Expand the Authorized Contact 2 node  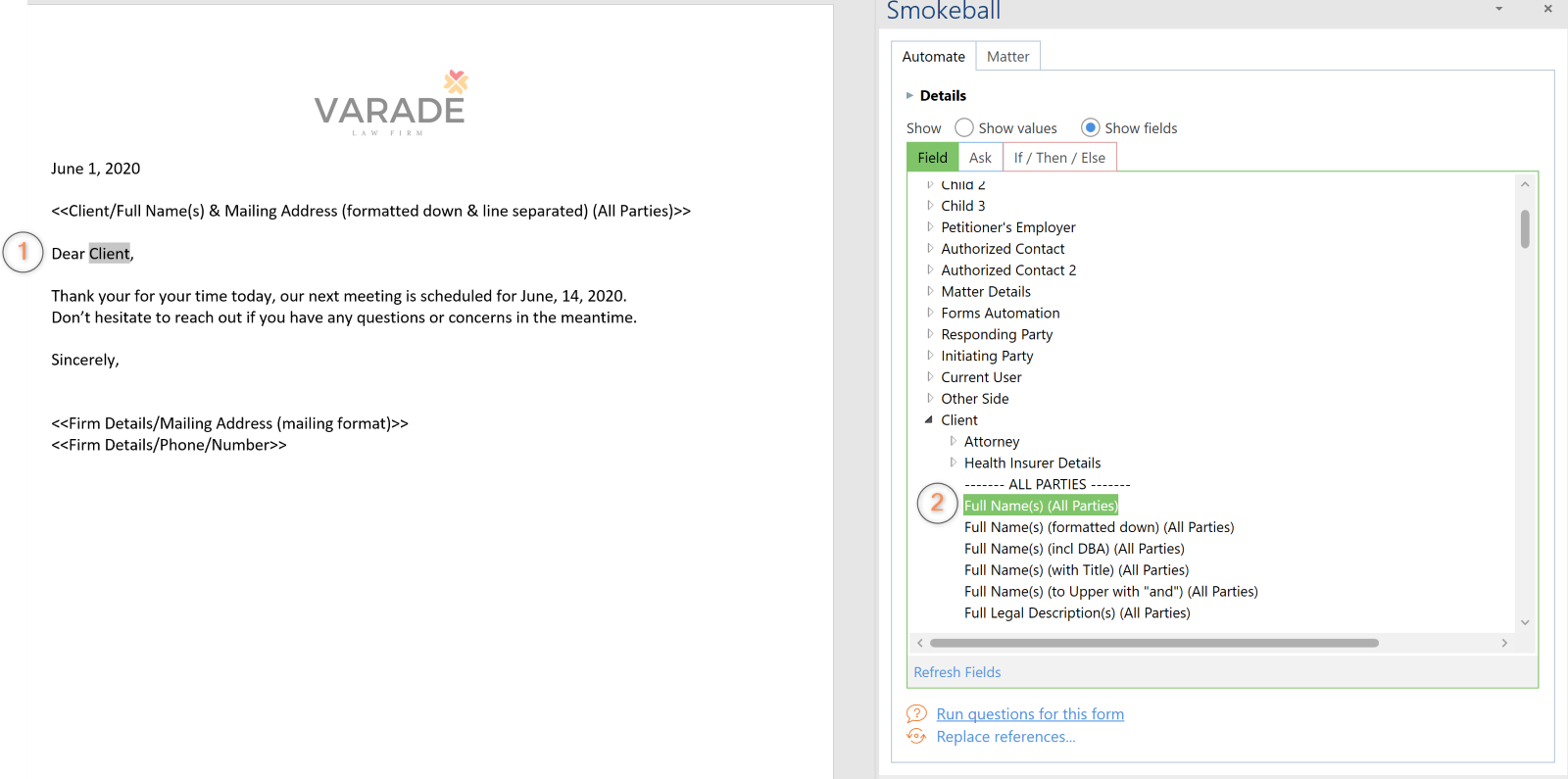point(930,270)
